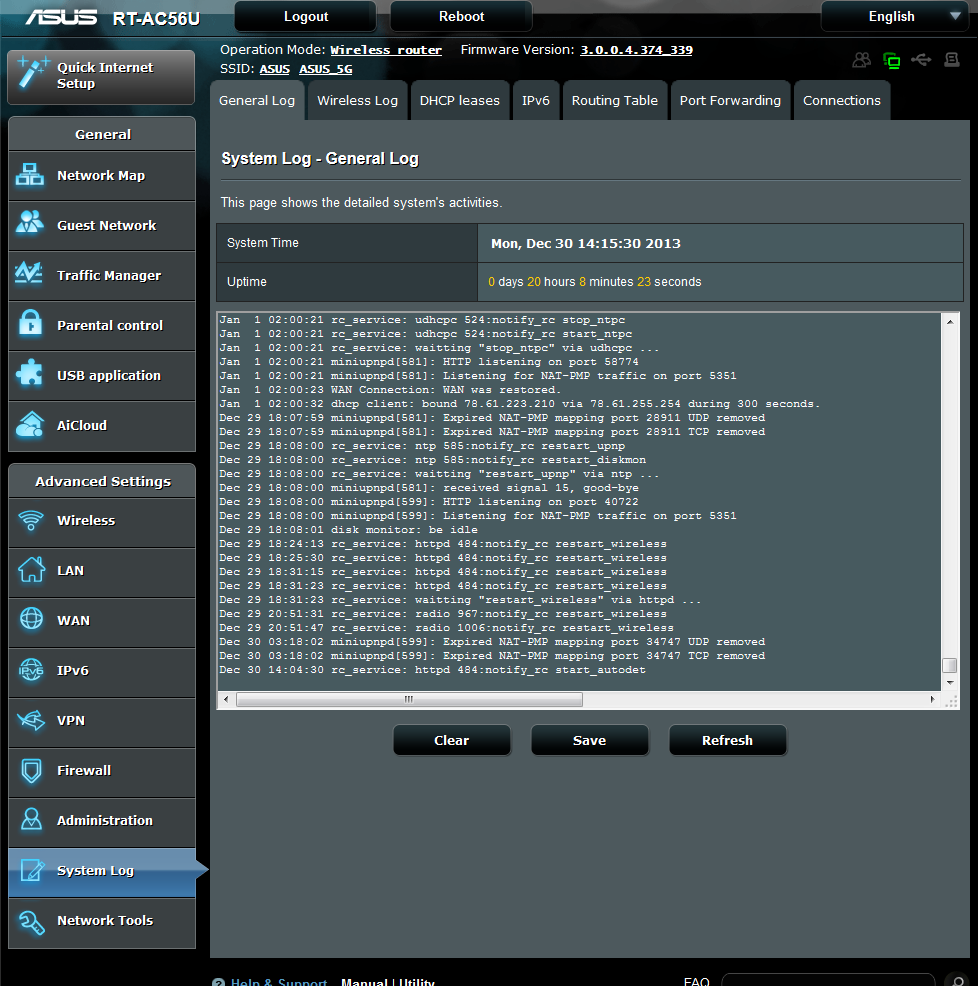Viewport: 978px width, 986px height.
Task: Click the Wireless signal icon
Action: [x=31, y=520]
